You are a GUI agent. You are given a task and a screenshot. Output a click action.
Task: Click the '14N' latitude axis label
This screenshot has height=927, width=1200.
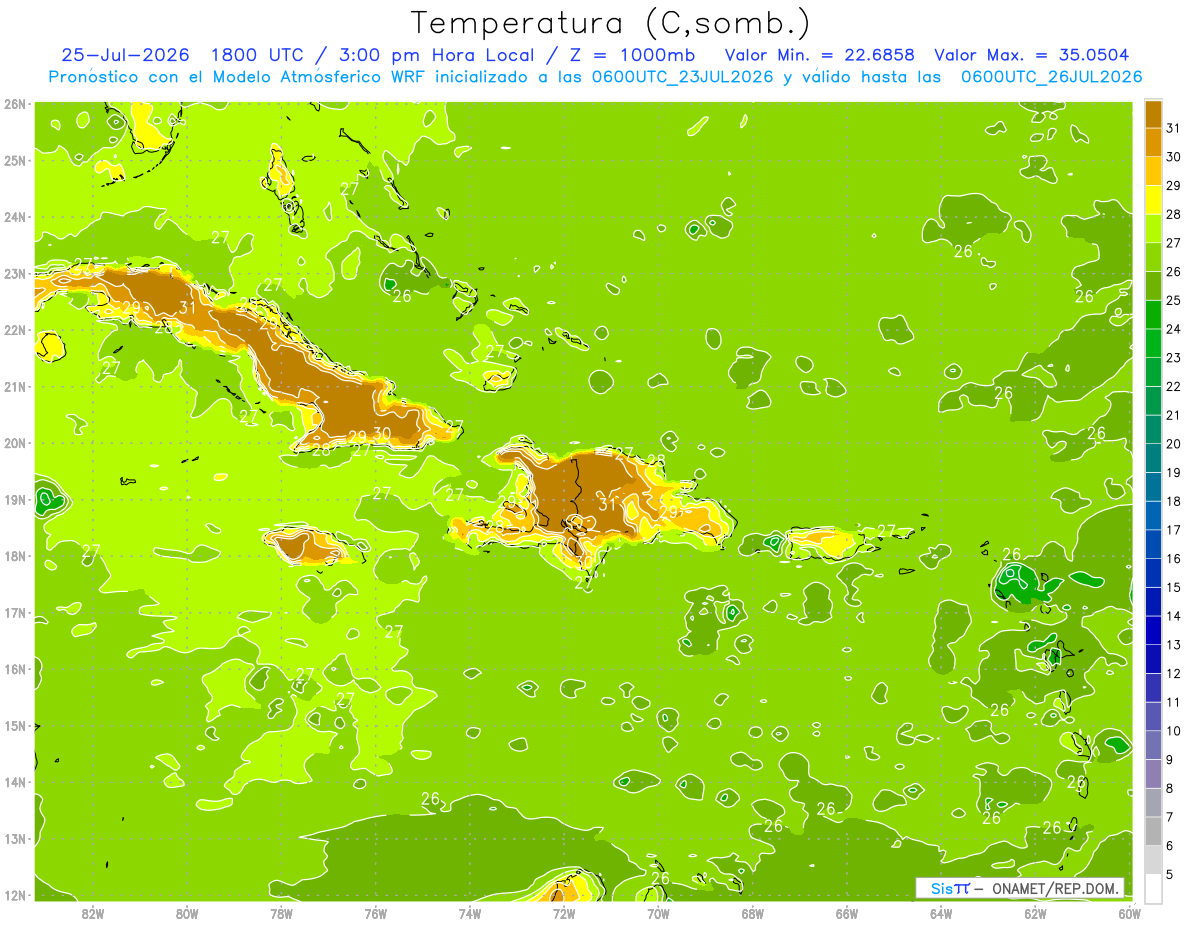point(15,782)
